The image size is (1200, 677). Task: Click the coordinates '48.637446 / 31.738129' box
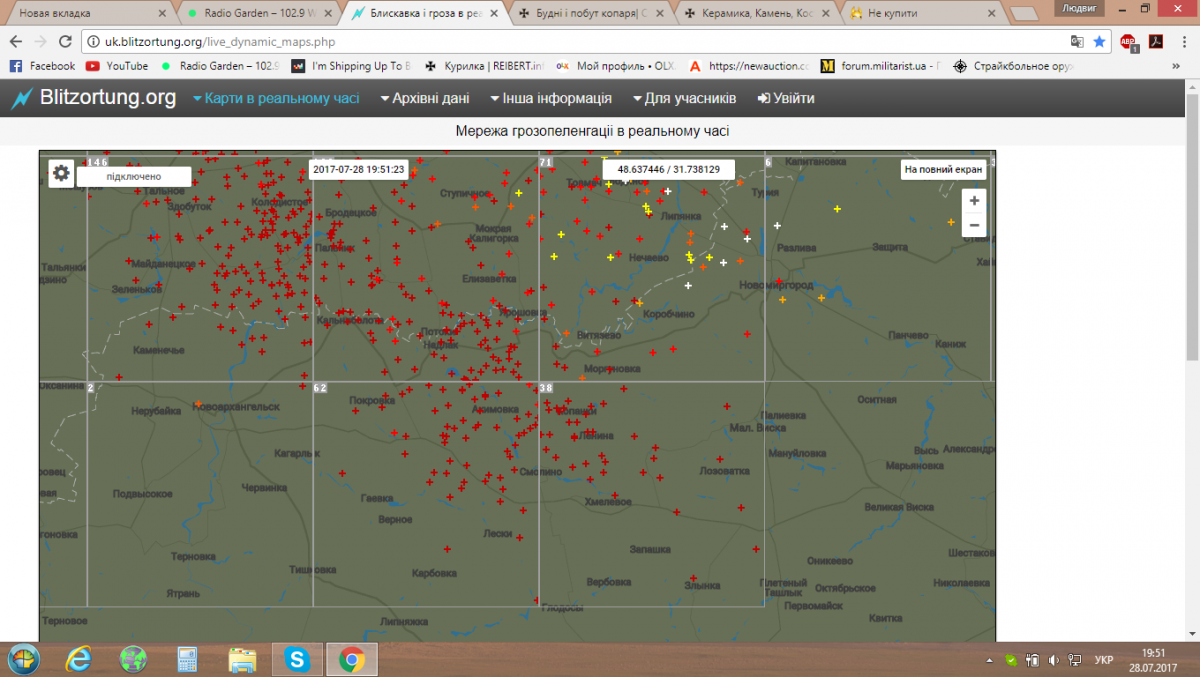pyautogui.click(x=669, y=169)
